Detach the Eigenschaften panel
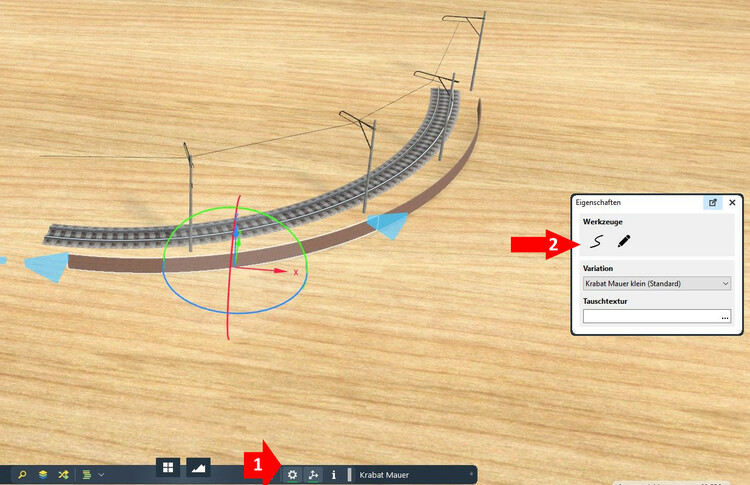The height and width of the screenshot is (485, 750). pos(713,202)
